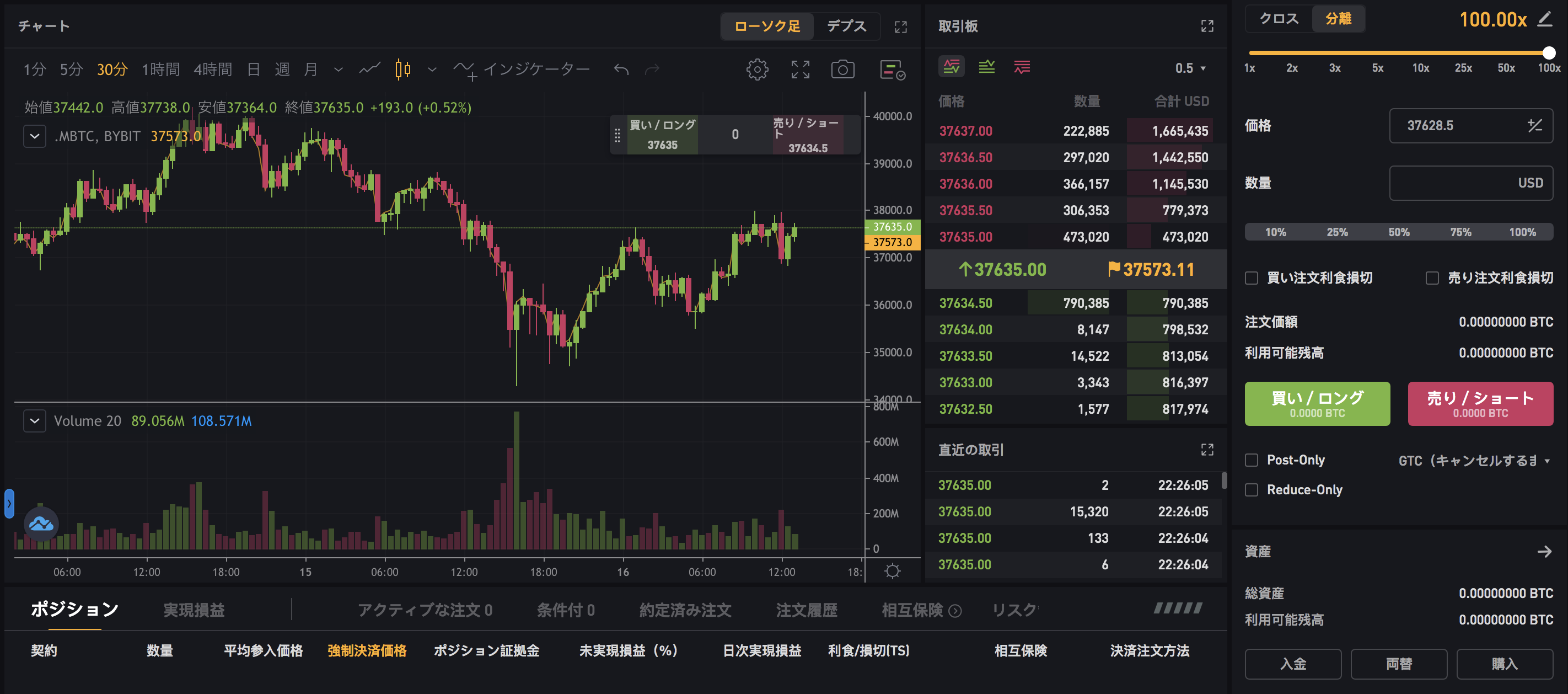Undo the last chart action
The height and width of the screenshot is (694, 1568).
tap(621, 69)
